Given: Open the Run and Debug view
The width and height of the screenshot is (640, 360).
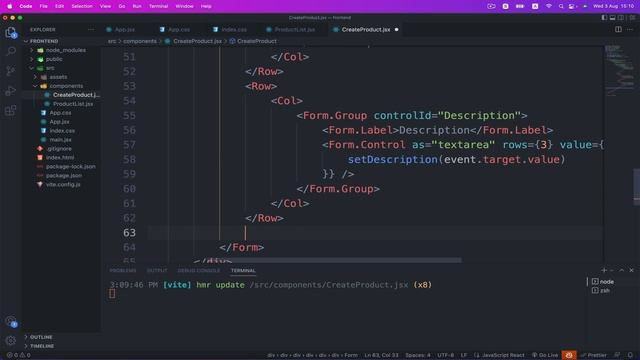Looking at the screenshot, I should point(11,91).
